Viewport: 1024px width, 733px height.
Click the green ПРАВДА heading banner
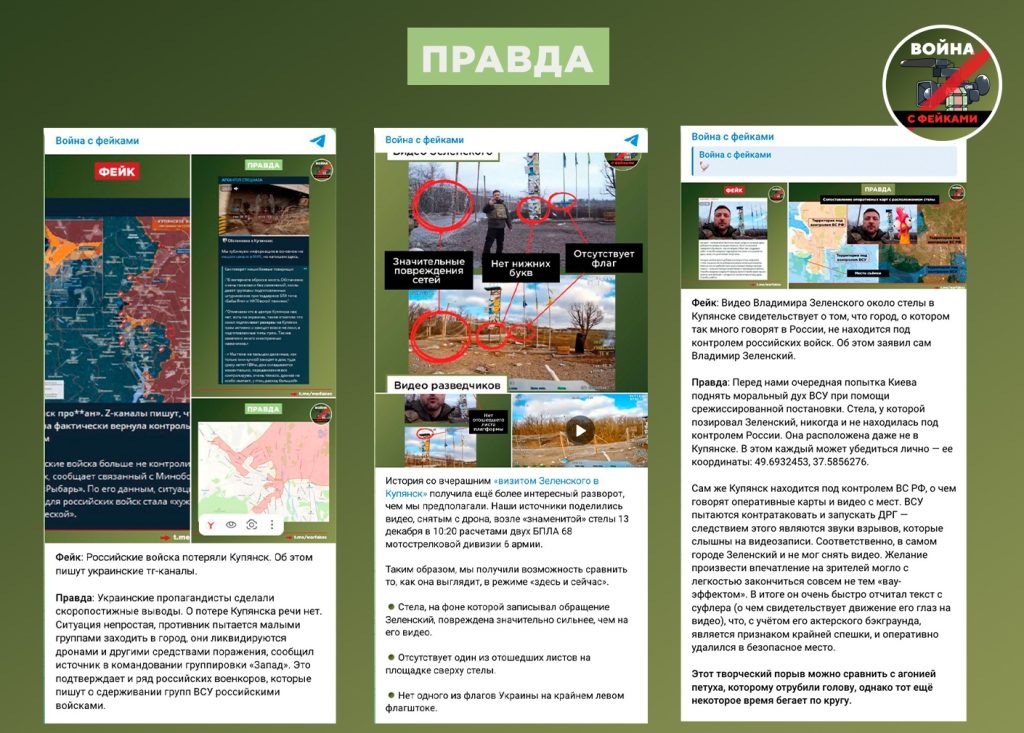[508, 56]
